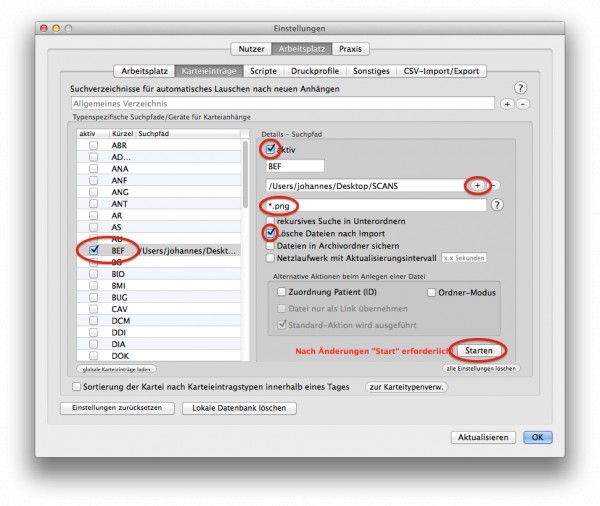
Task: Open help for search directories at top right
Action: [520, 88]
